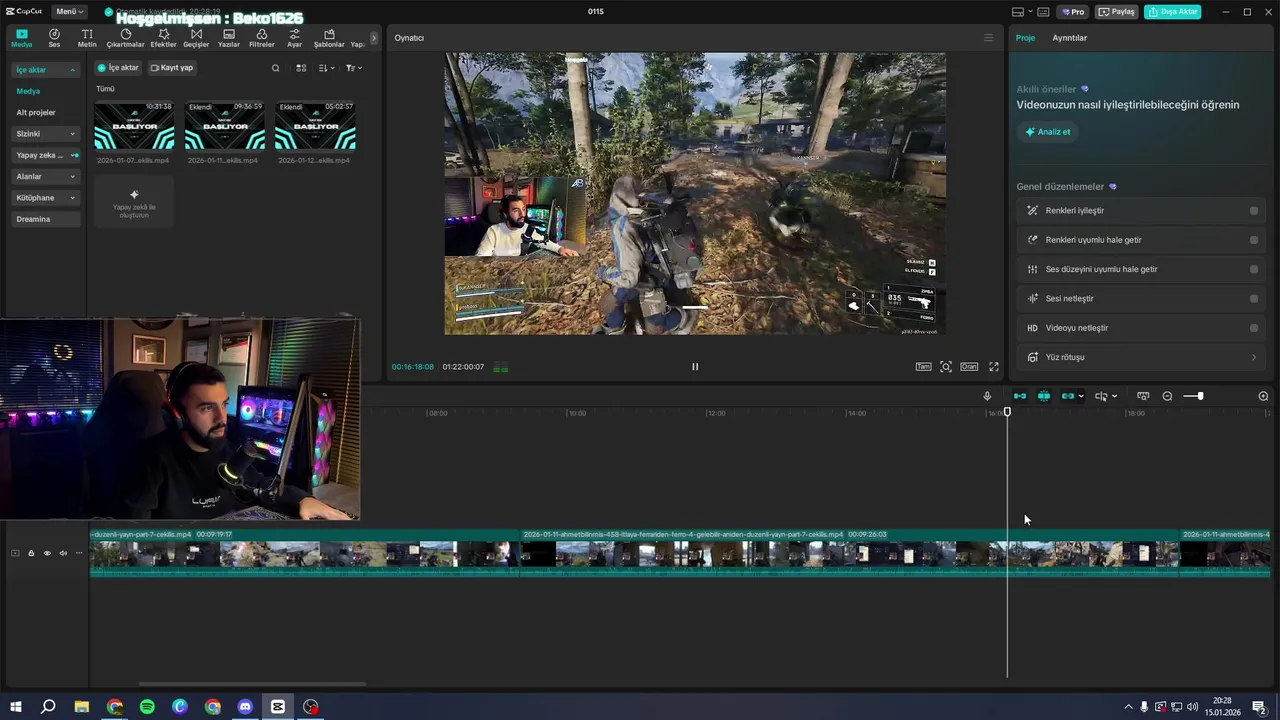
Task: Expand the Alanlar sidebar section
Action: pyautogui.click(x=46, y=177)
